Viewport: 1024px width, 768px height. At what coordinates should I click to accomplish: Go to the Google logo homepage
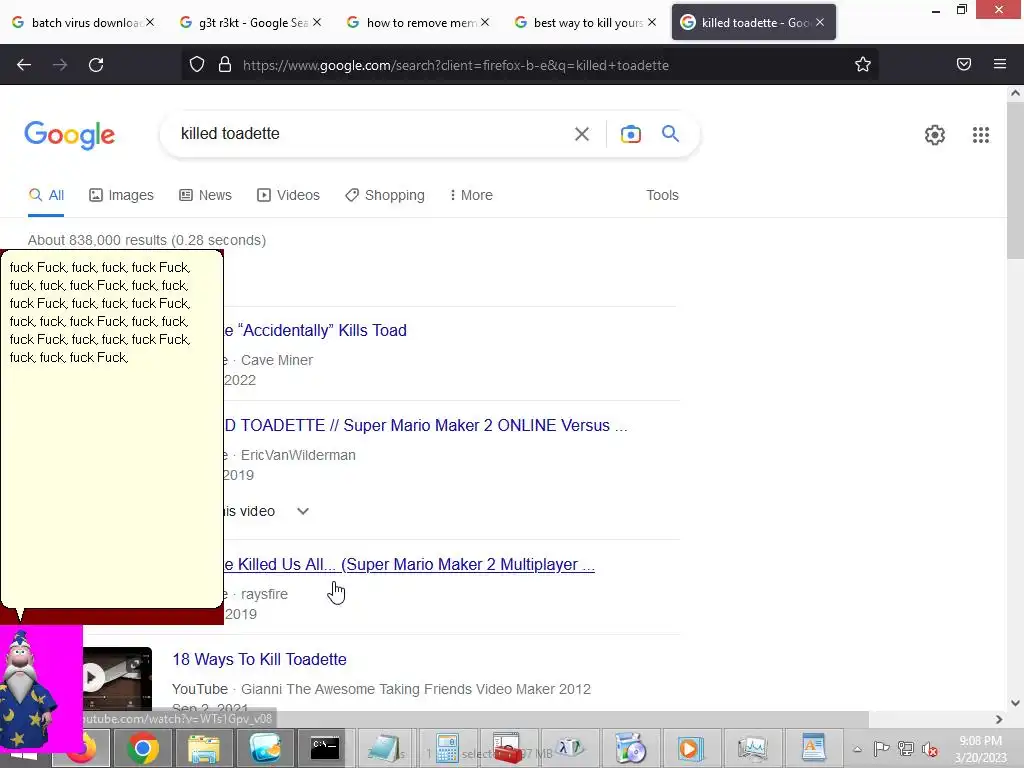click(70, 135)
